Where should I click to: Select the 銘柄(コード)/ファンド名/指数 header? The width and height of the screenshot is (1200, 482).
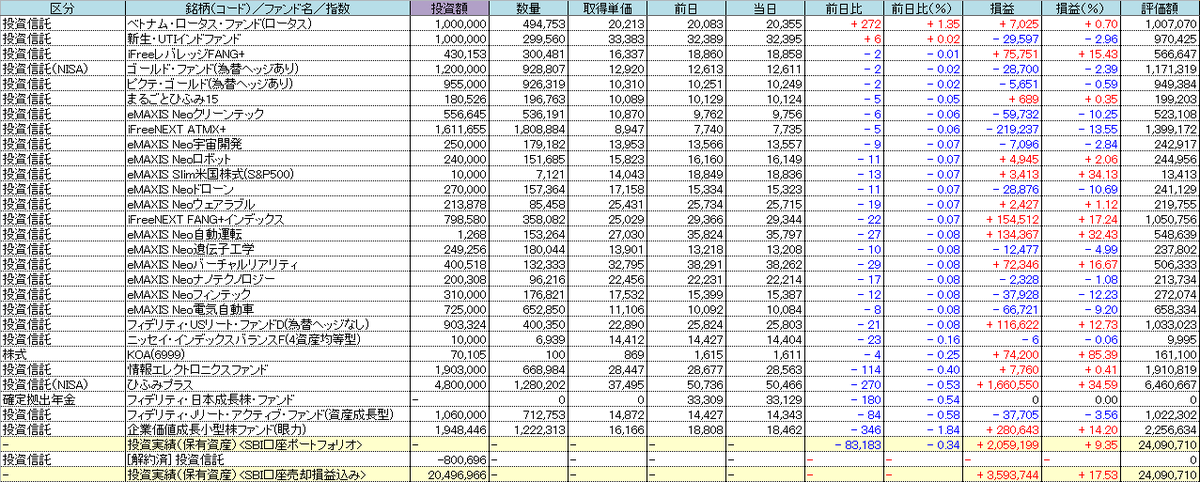(x=268, y=8)
